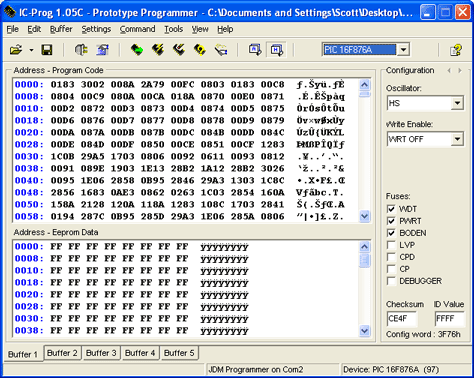Viewport: 474px width, 378px height.
Task: Open the File menu
Action: pyautogui.click(x=13, y=29)
